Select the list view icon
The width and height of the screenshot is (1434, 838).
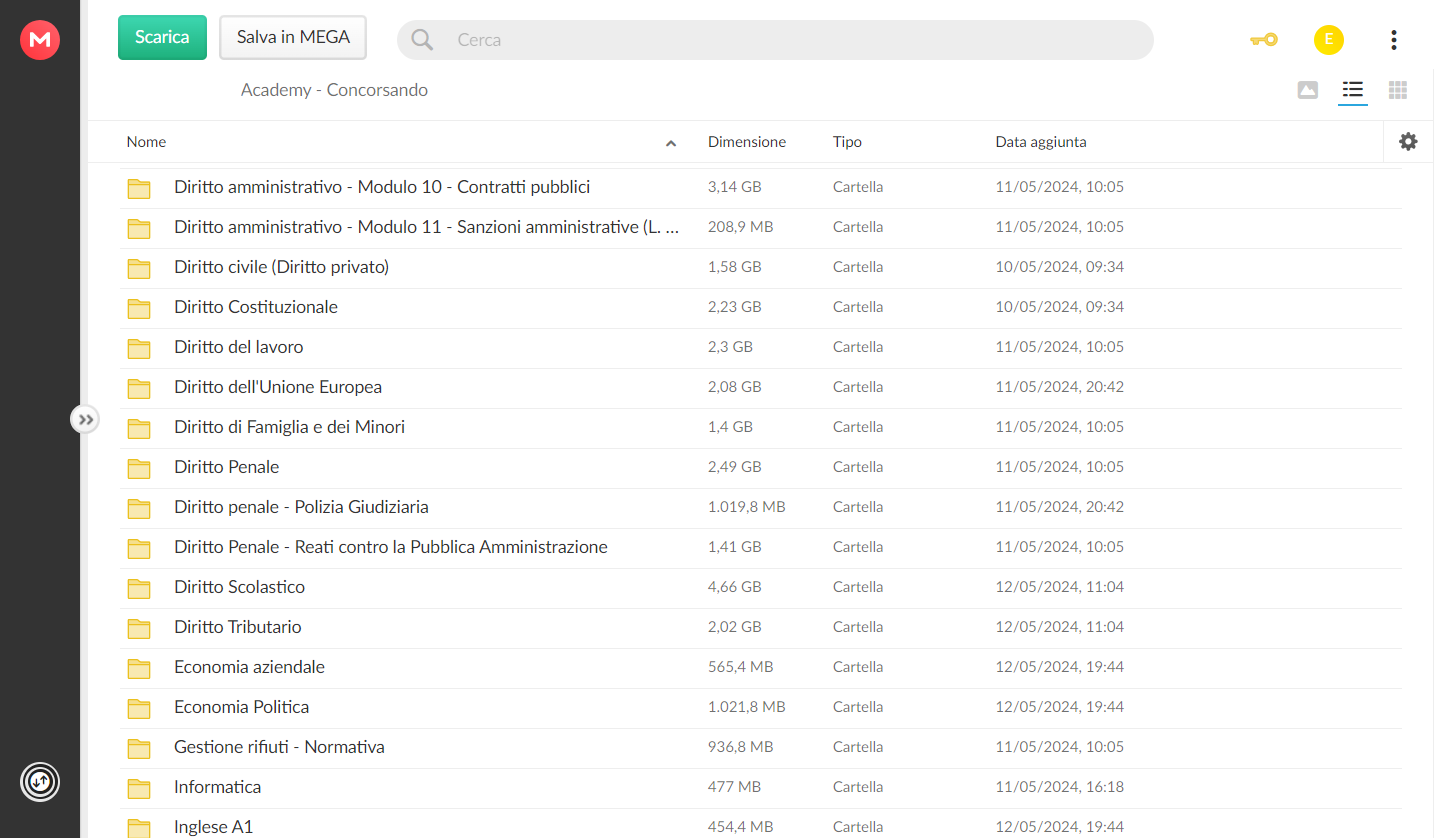(x=1353, y=90)
